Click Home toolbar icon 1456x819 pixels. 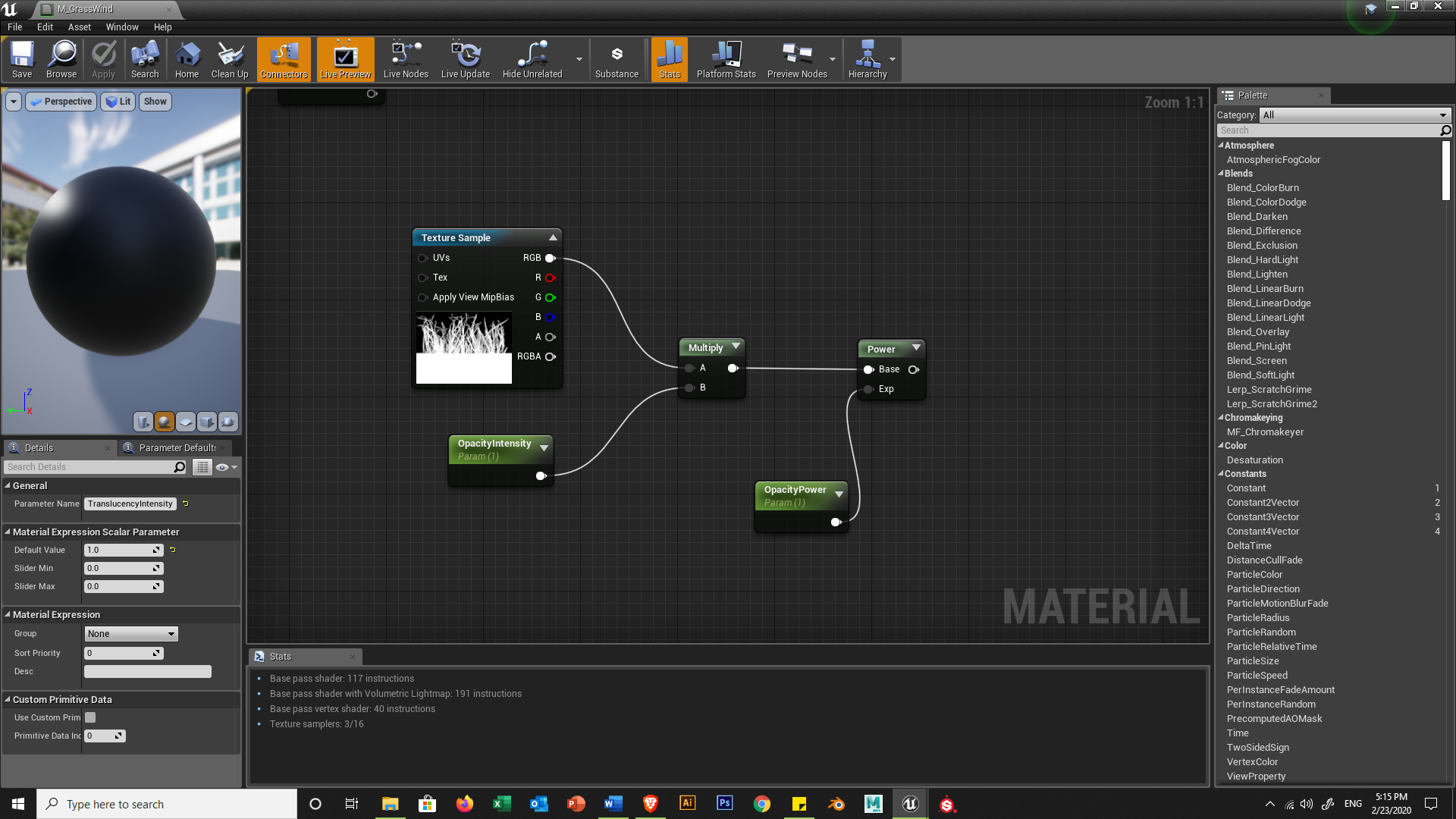point(187,59)
